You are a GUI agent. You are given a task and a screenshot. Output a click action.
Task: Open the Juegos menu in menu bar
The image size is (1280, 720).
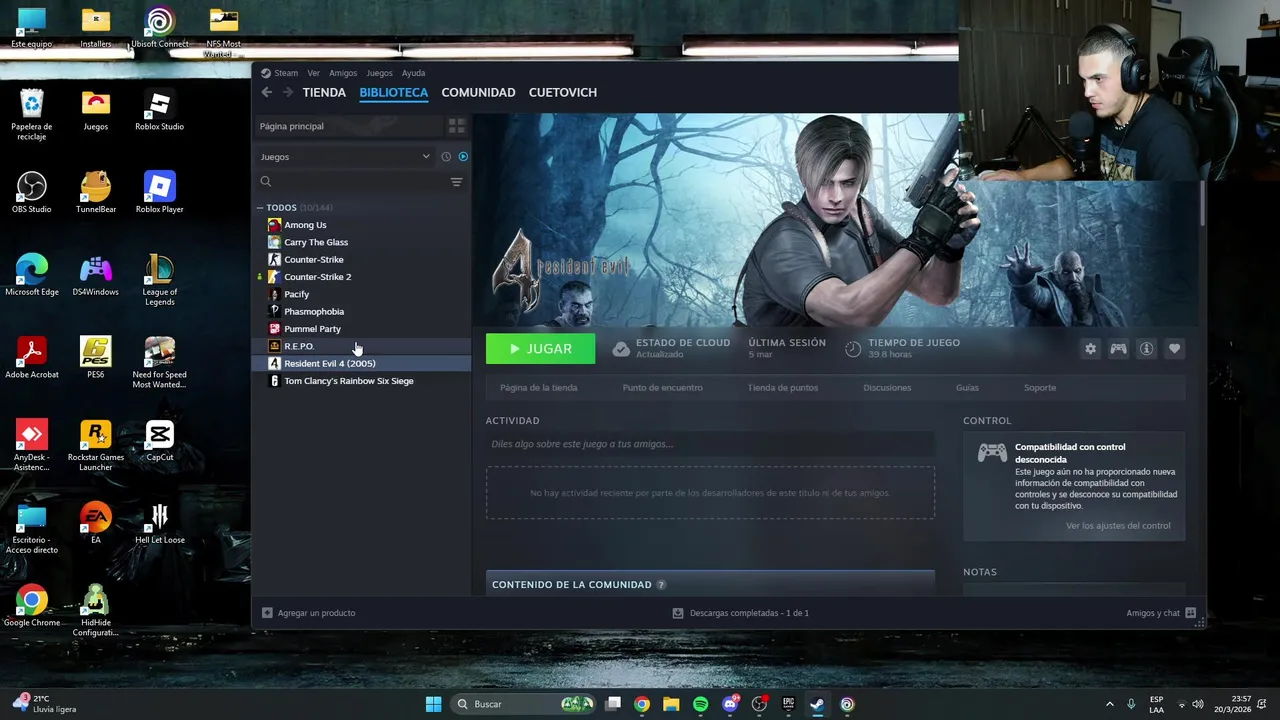click(379, 73)
